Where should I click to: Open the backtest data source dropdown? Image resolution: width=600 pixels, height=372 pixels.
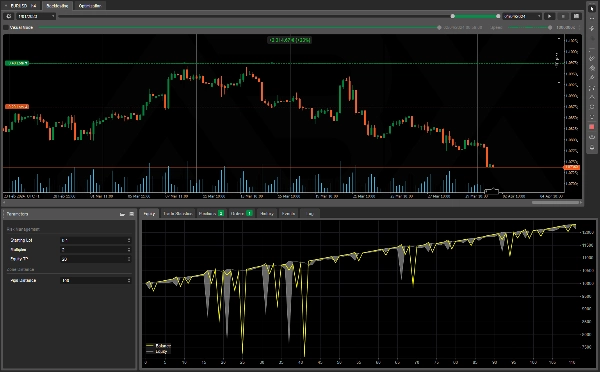click(x=36, y=16)
